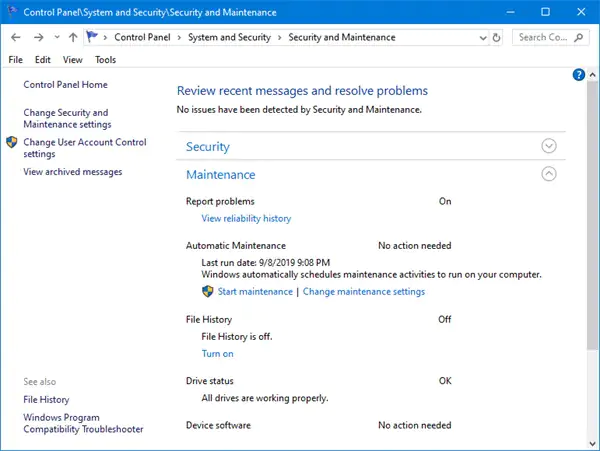Select System and Security breadcrumb

[229, 37]
